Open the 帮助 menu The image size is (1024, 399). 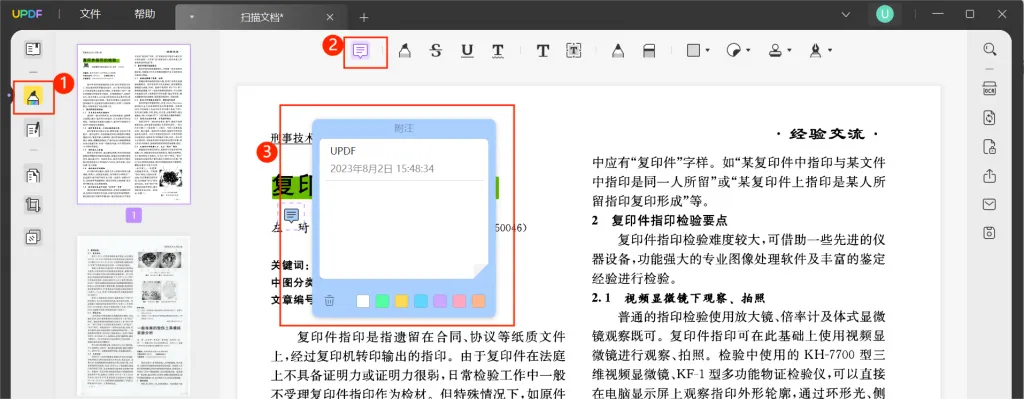pos(144,14)
